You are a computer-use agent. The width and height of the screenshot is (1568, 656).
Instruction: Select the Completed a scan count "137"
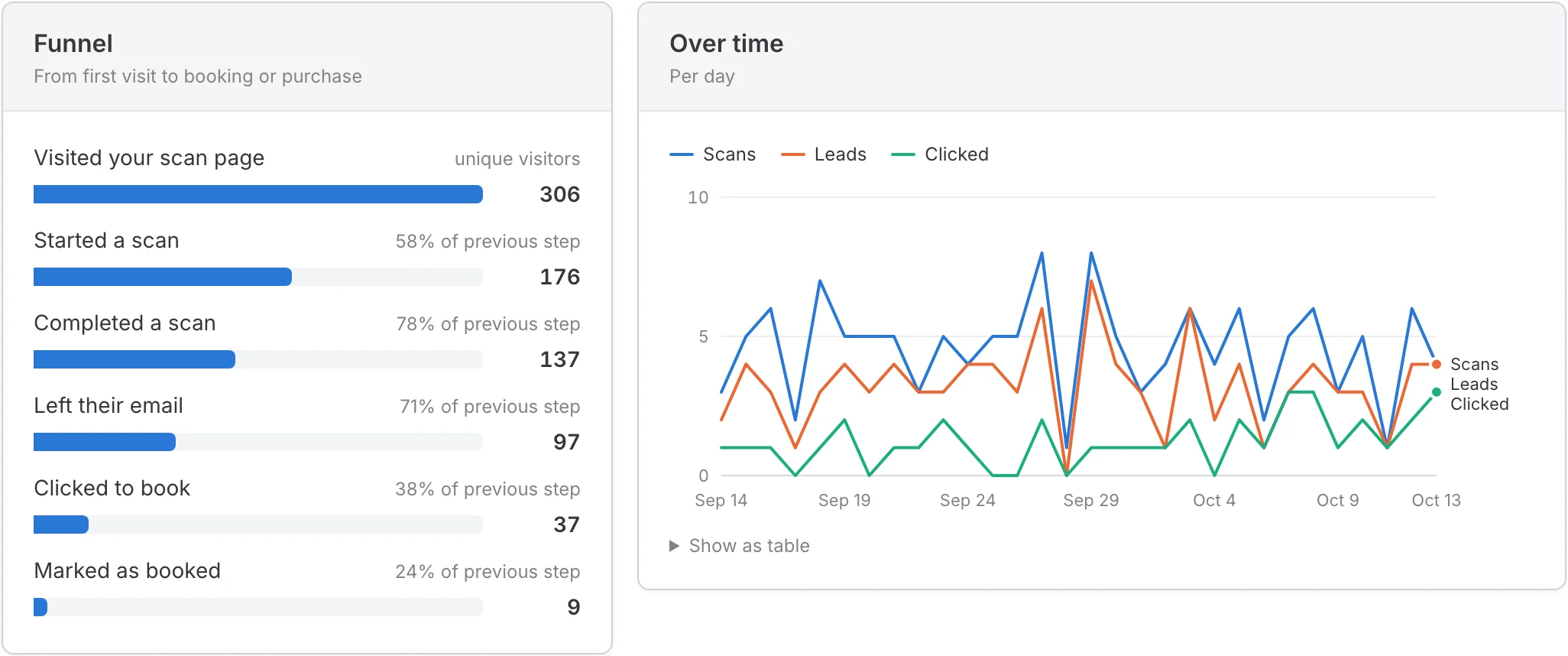coord(560,359)
